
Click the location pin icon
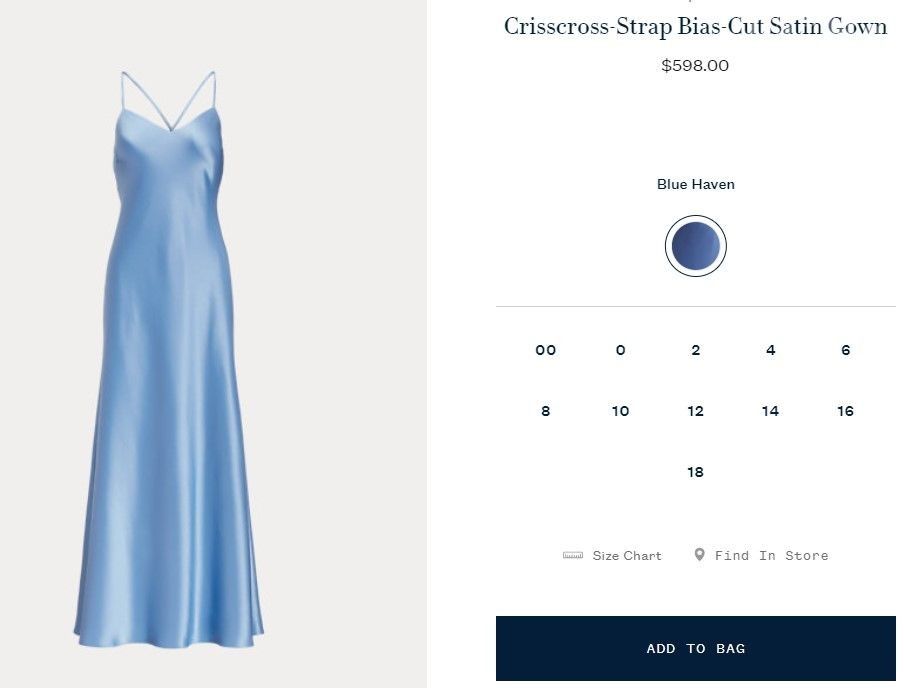699,554
